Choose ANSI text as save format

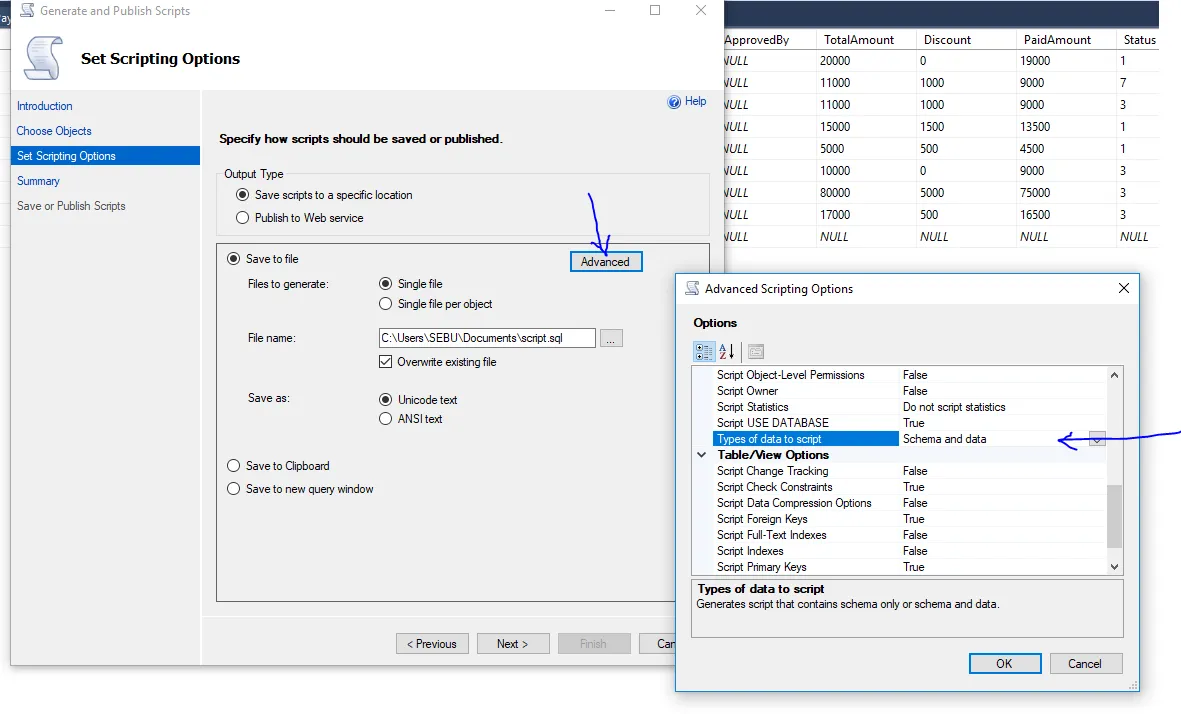click(x=386, y=419)
